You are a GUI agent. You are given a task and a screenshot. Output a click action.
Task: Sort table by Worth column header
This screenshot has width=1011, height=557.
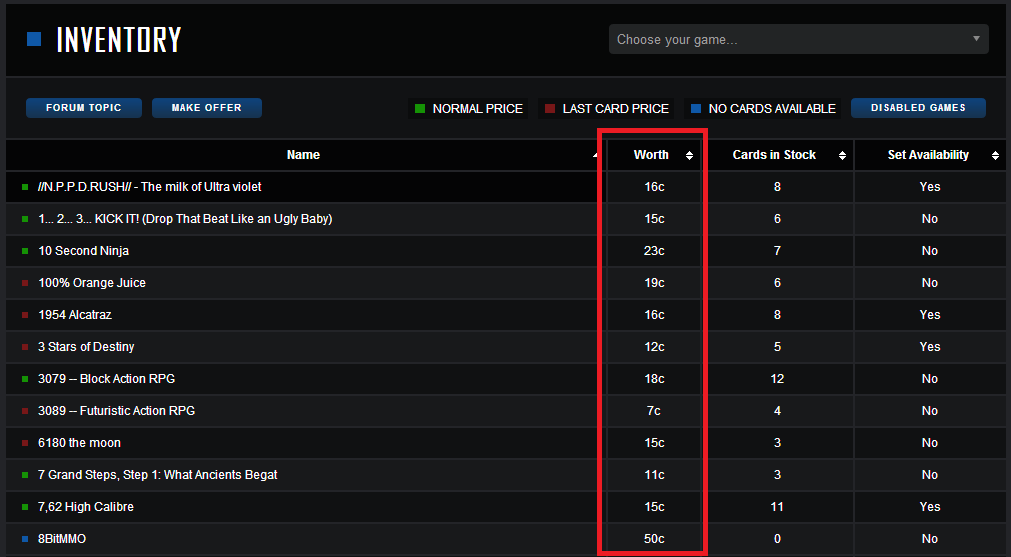654,155
